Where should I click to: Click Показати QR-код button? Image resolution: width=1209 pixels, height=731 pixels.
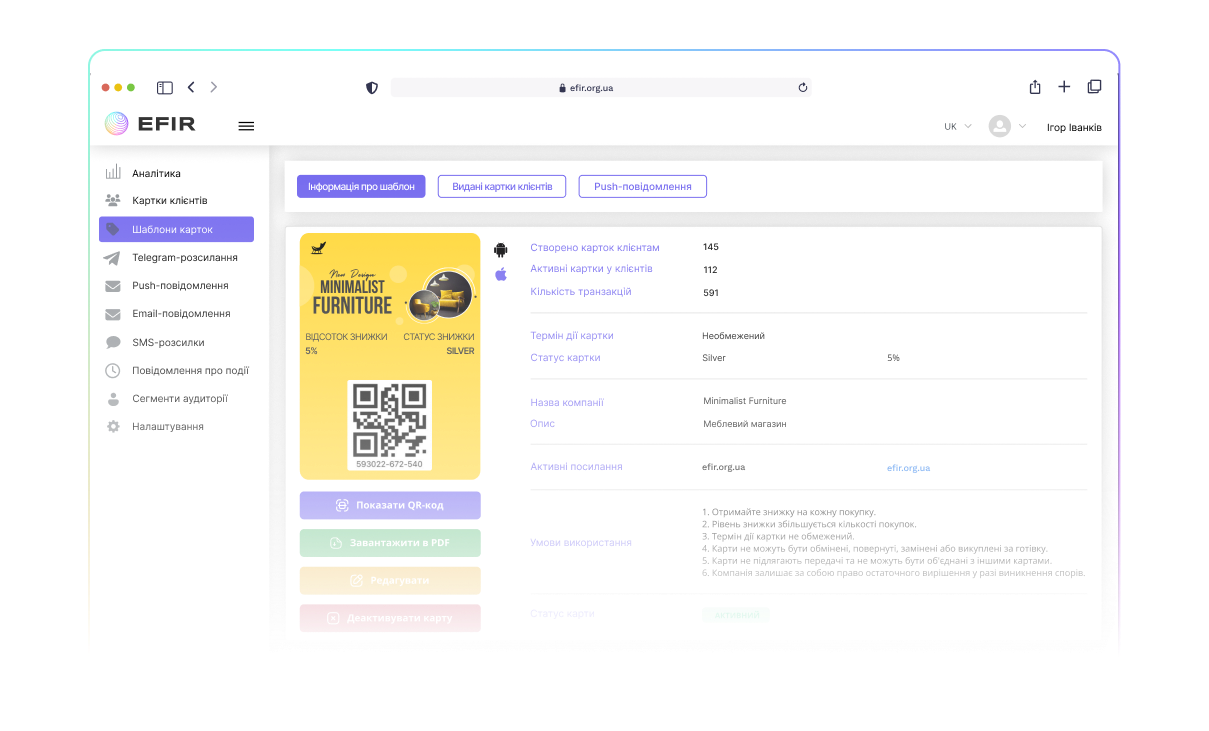390,505
